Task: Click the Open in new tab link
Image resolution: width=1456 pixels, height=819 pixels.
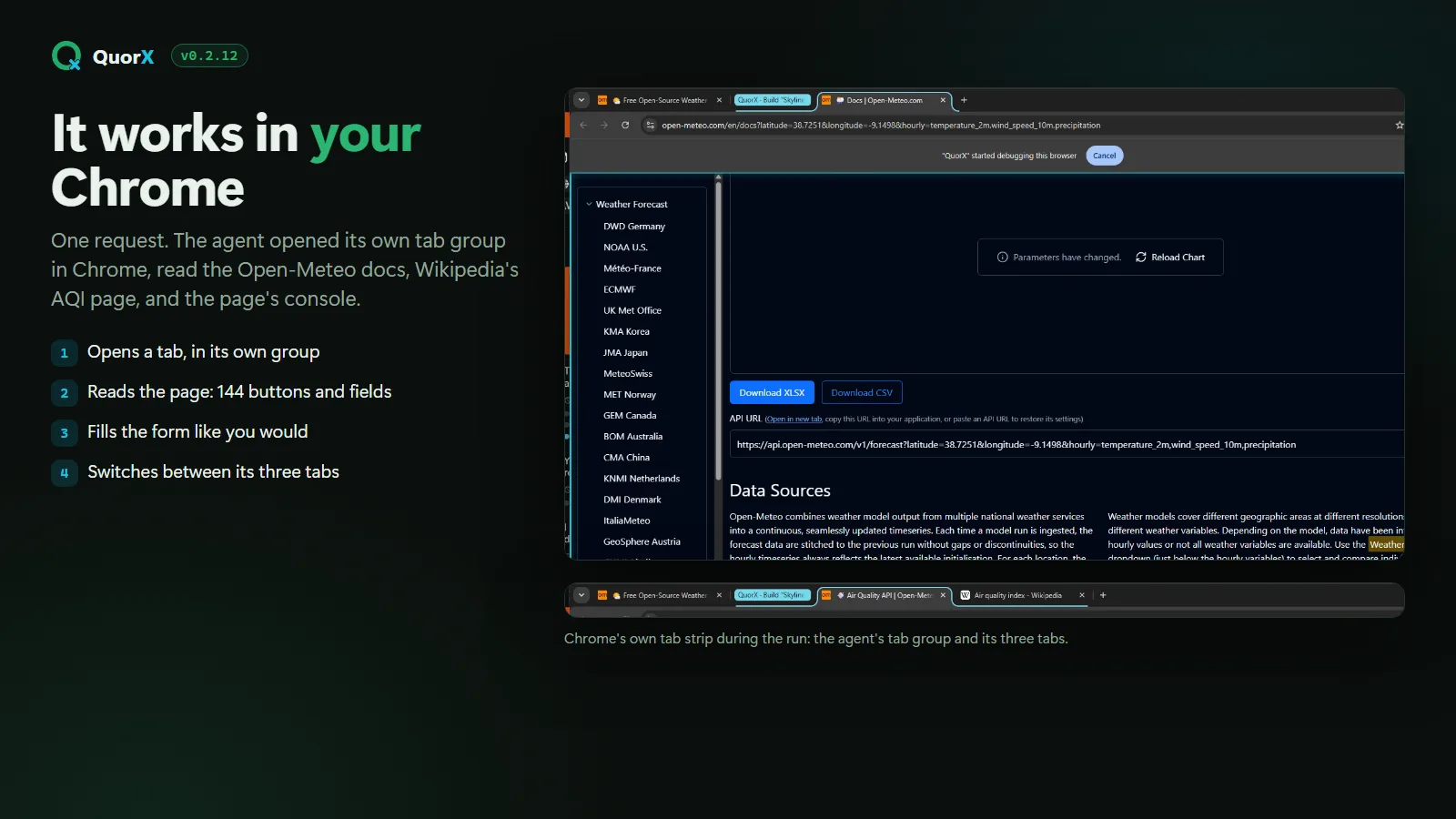Action: click(x=794, y=420)
